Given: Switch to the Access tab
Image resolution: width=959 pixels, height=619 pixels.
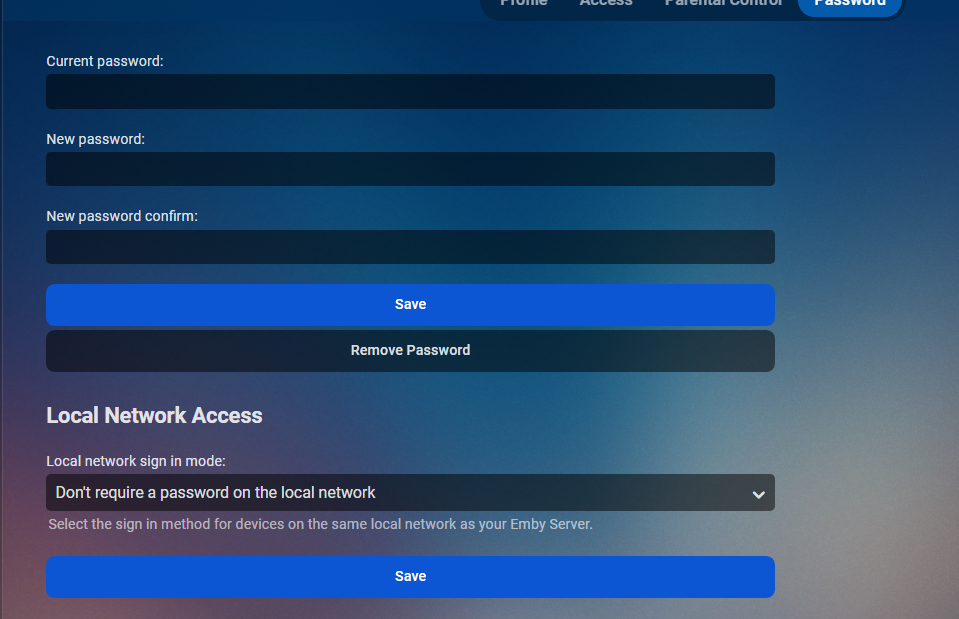Looking at the screenshot, I should click(606, 3).
